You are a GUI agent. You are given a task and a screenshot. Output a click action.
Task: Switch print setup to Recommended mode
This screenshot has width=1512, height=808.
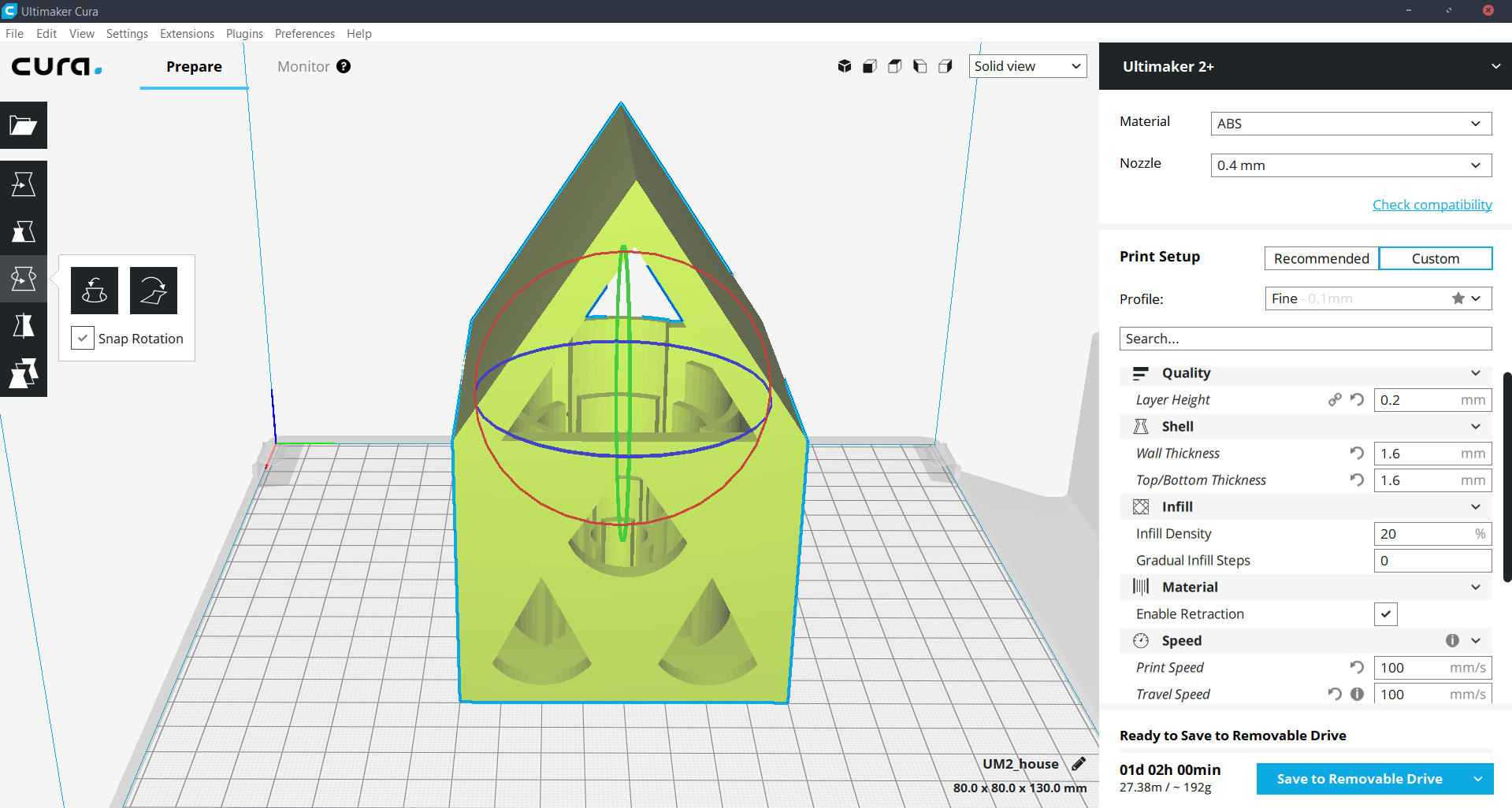tap(1321, 258)
